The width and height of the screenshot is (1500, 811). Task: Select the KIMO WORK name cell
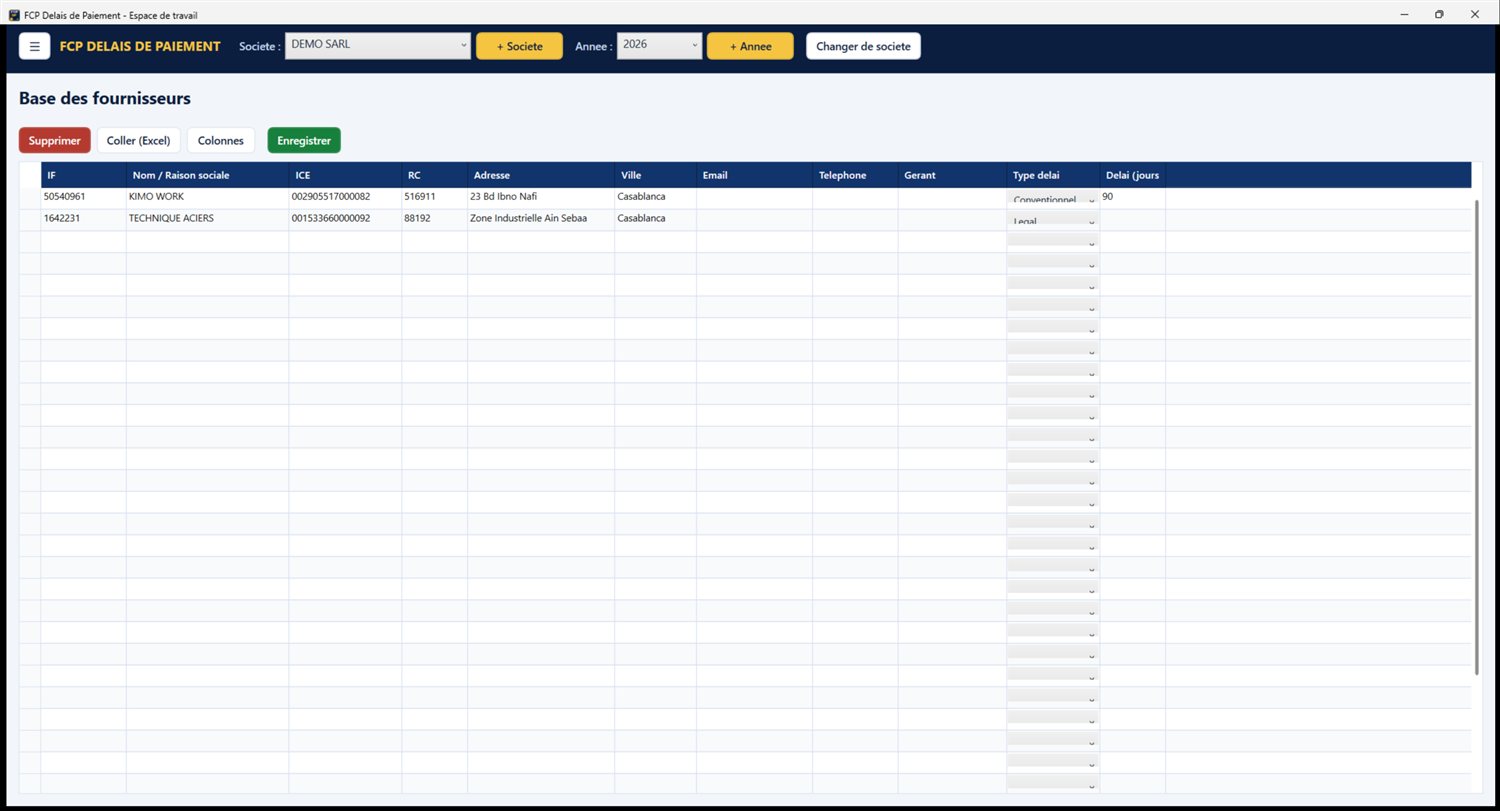[x=207, y=198]
